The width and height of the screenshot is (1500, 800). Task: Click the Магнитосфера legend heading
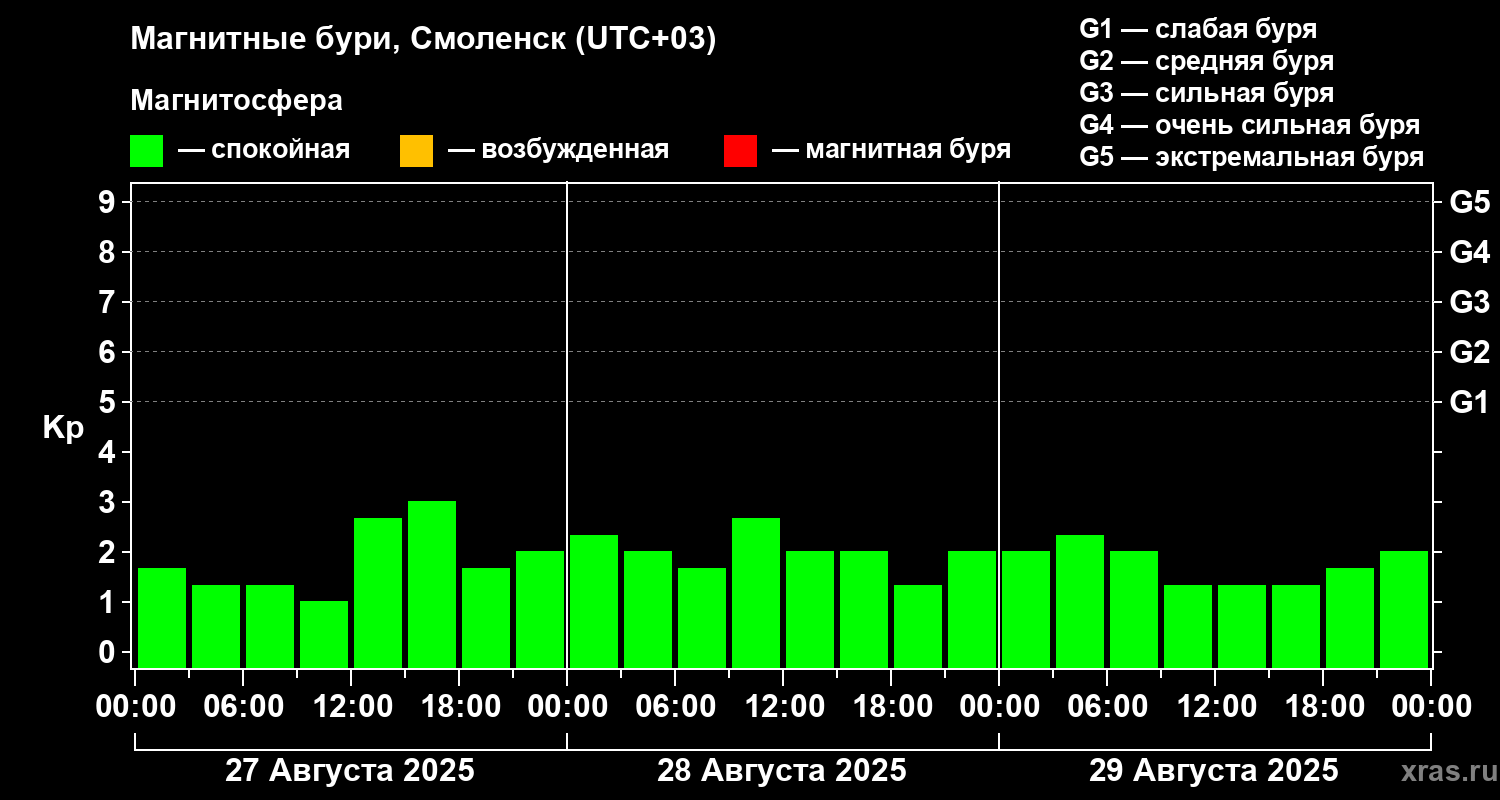[x=237, y=100]
